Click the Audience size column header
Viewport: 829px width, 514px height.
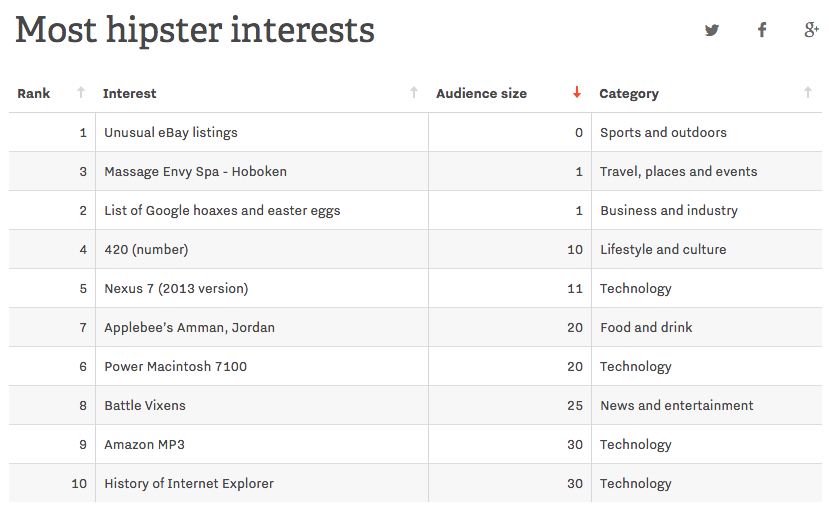pyautogui.click(x=481, y=94)
